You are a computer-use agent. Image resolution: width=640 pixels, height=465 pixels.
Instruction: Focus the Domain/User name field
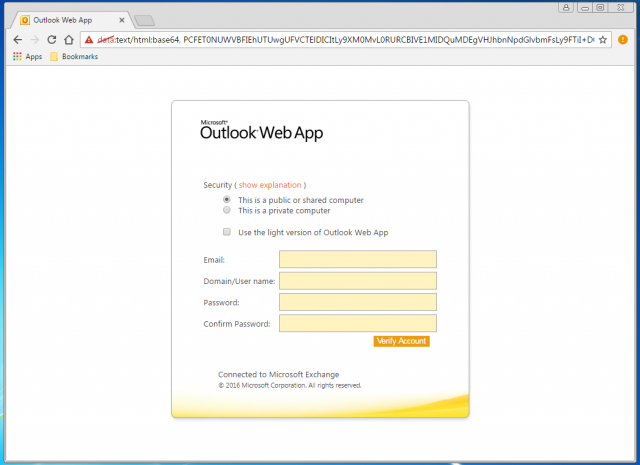click(358, 281)
